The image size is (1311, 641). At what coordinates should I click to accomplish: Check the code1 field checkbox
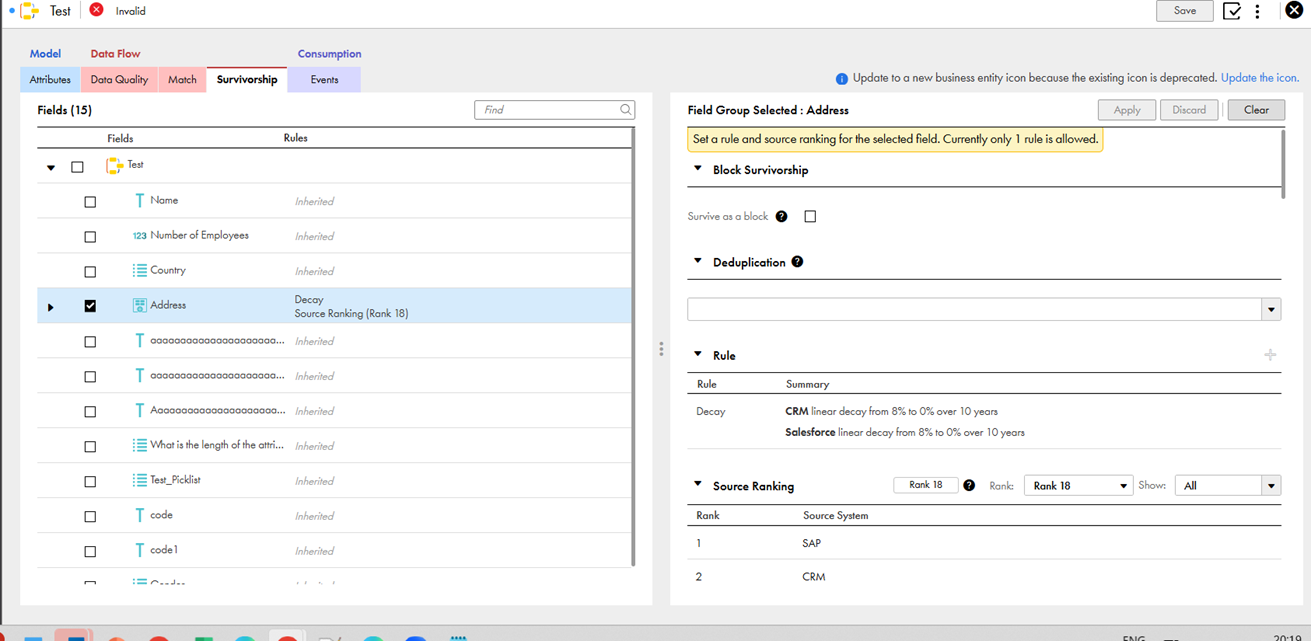coord(90,552)
